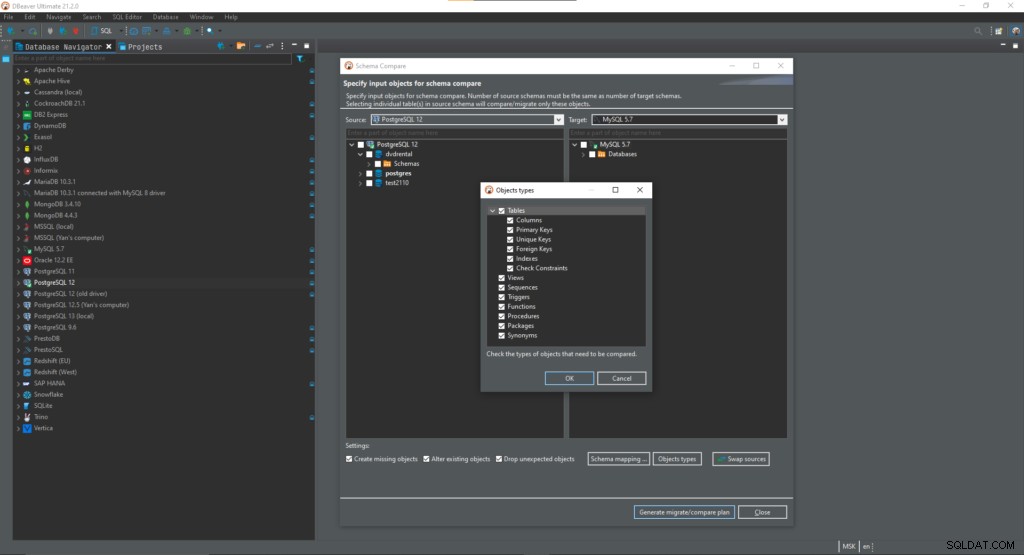The height and width of the screenshot is (555, 1024).
Task: Click Cancel in Objects types dialog
Action: tap(622, 378)
